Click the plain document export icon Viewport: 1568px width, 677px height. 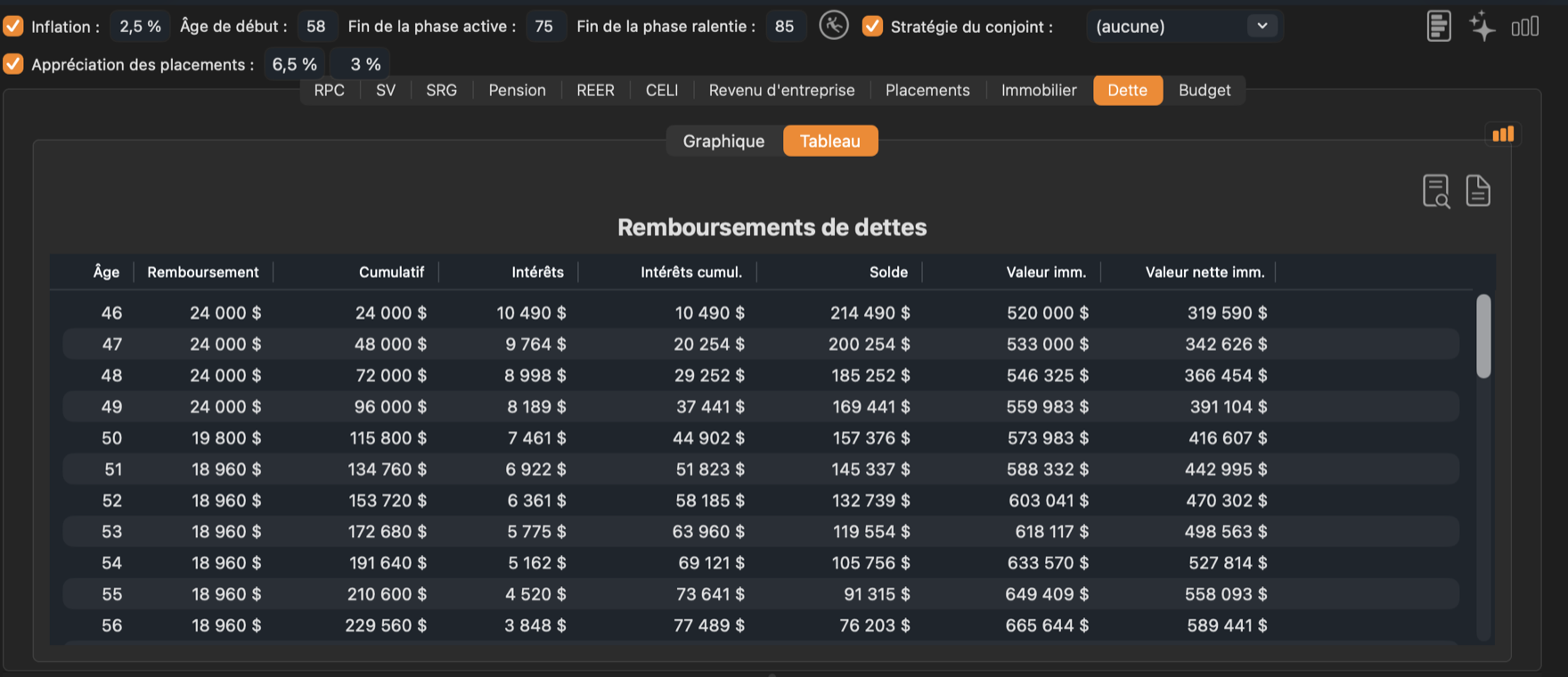click(x=1478, y=191)
